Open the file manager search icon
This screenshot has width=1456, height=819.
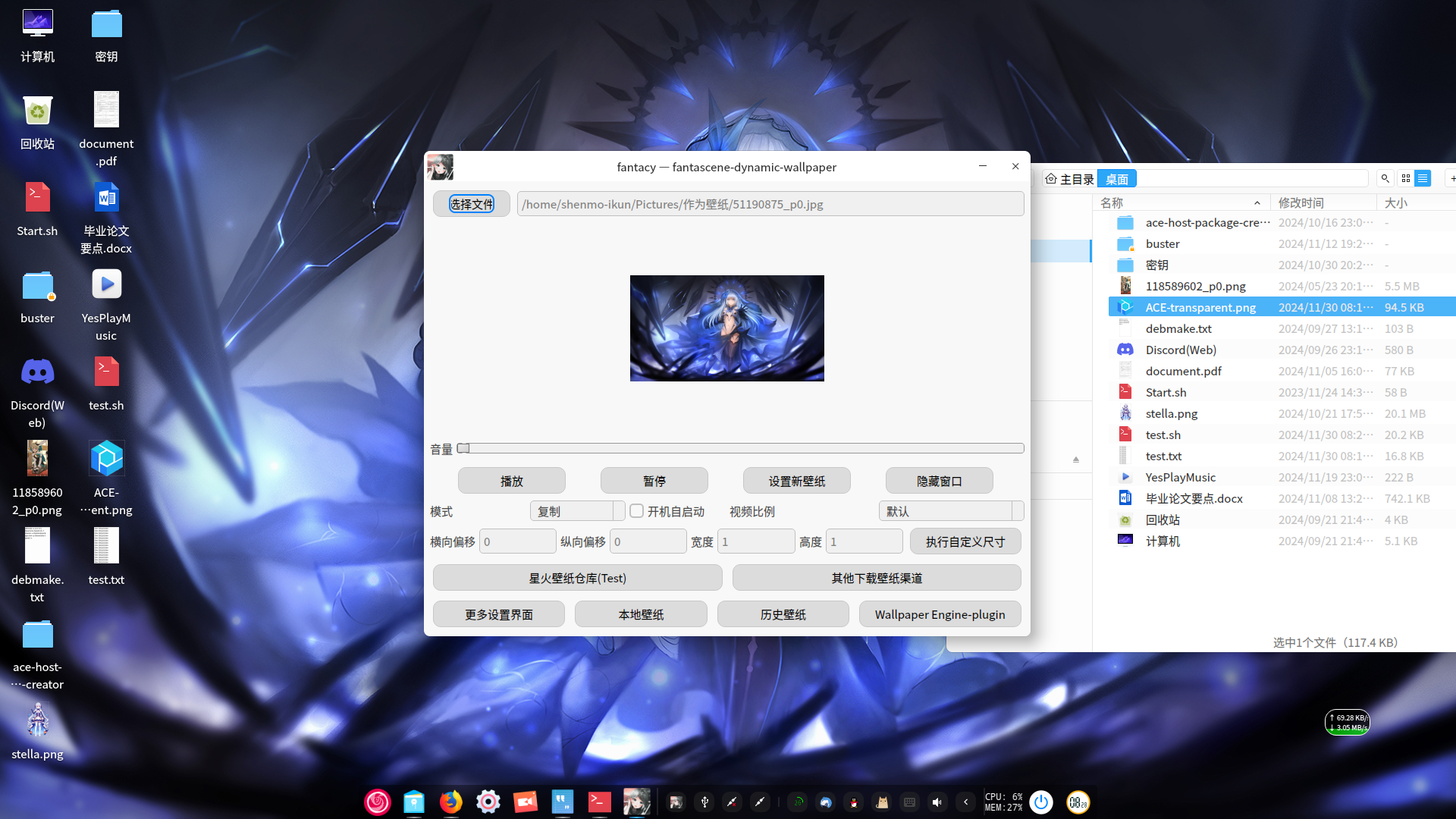coord(1385,178)
